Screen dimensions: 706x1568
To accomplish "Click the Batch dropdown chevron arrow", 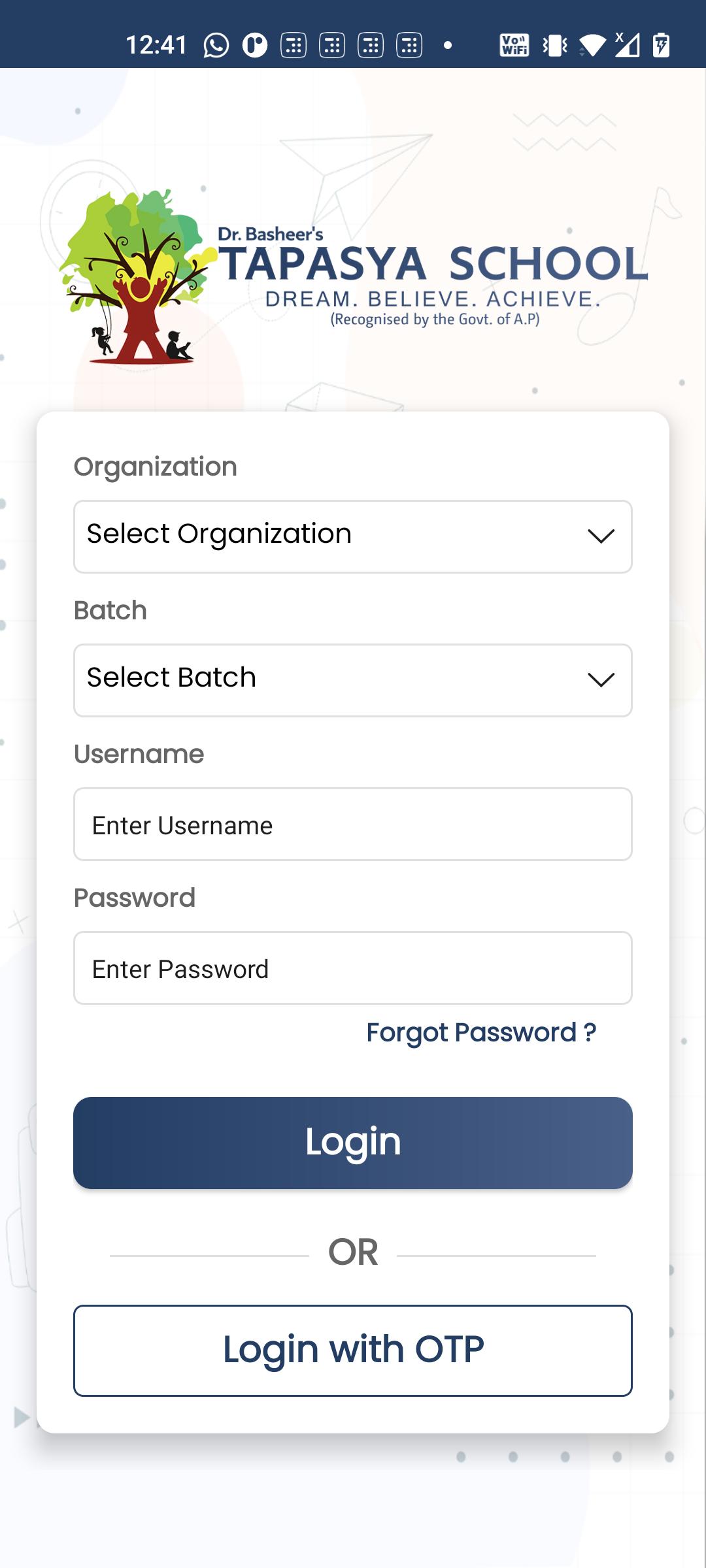I will 601,680.
